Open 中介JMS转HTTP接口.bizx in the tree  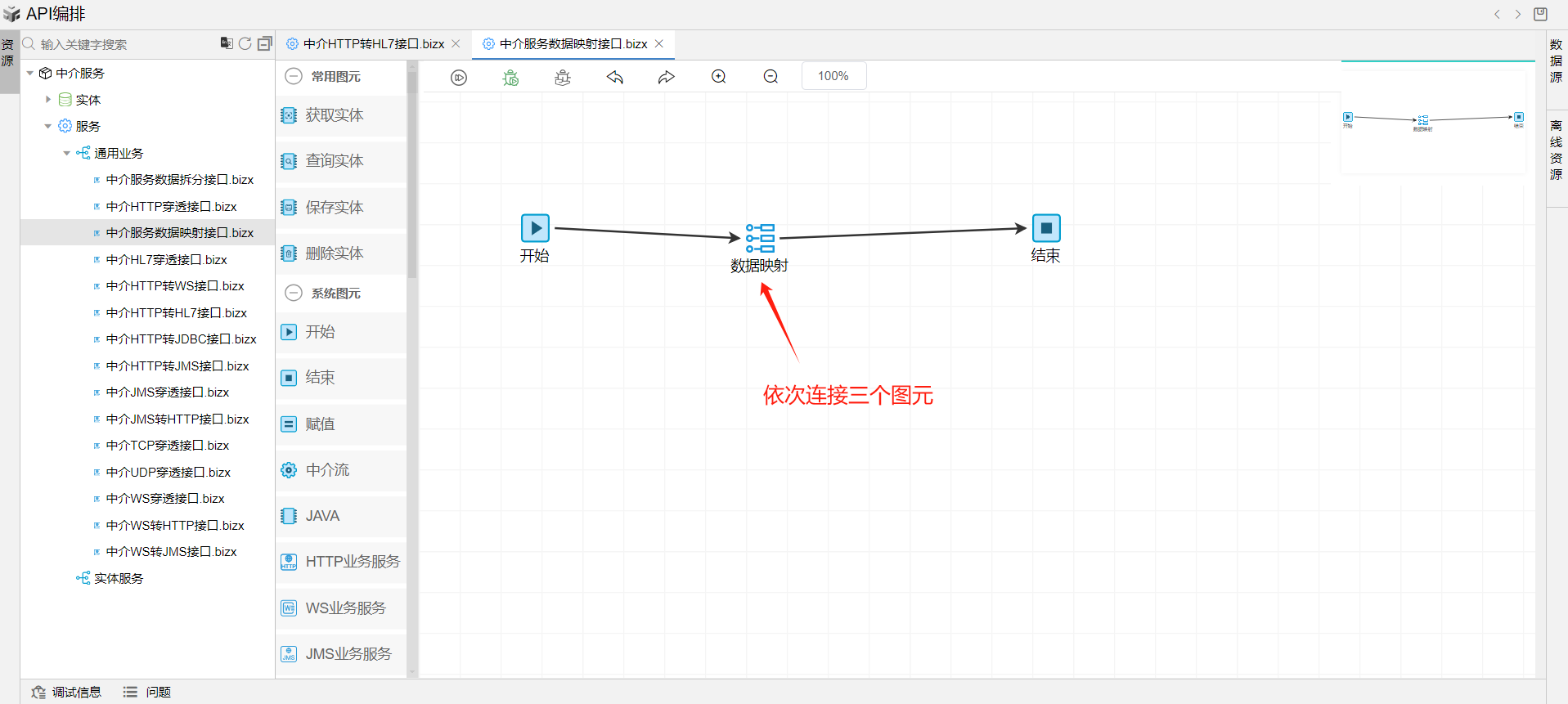point(177,419)
